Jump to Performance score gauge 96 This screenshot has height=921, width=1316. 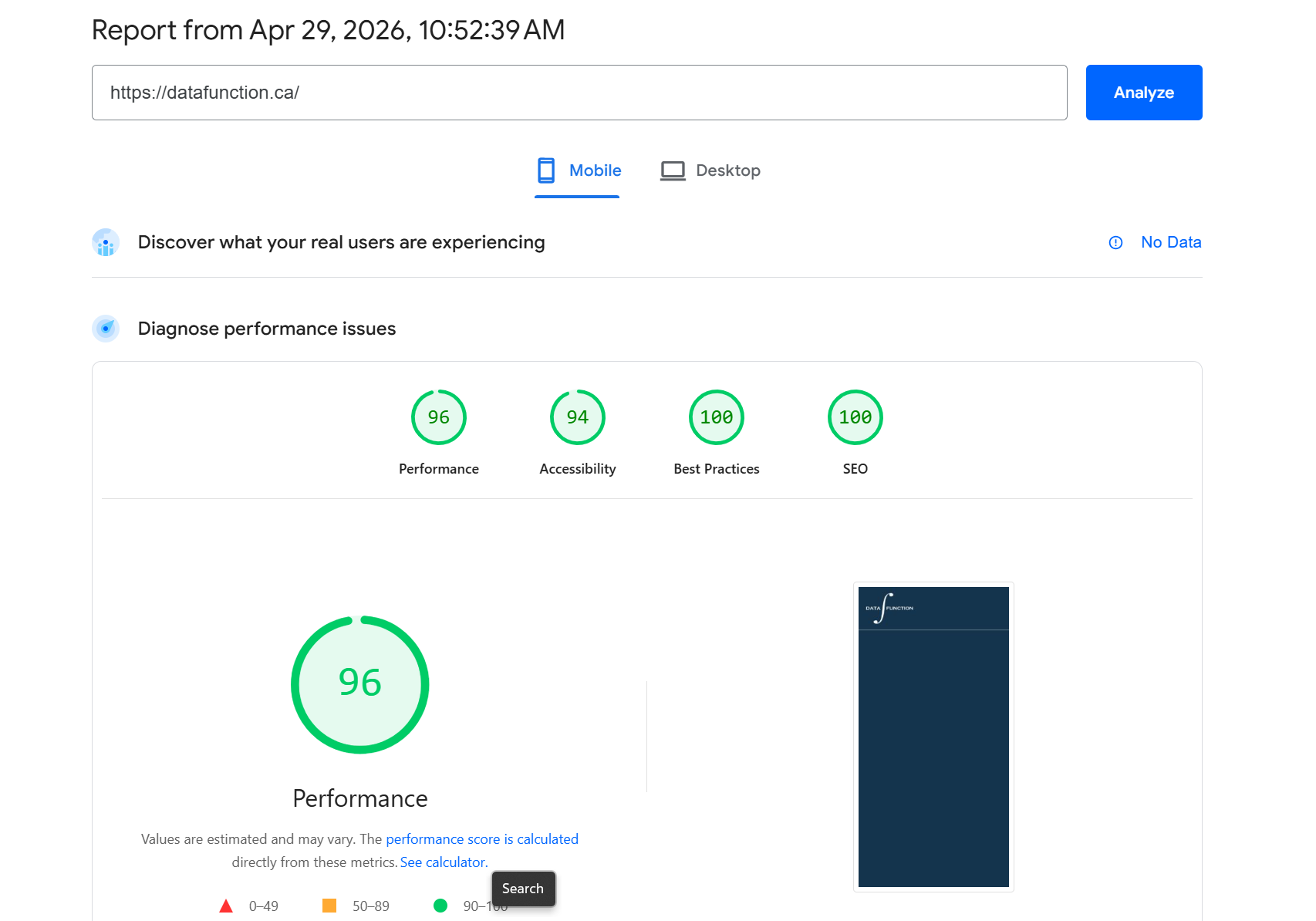[438, 417]
